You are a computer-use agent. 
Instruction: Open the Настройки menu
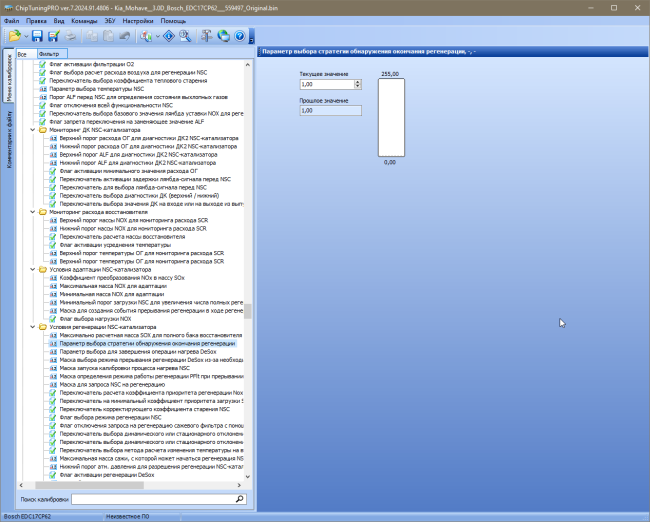(x=138, y=21)
